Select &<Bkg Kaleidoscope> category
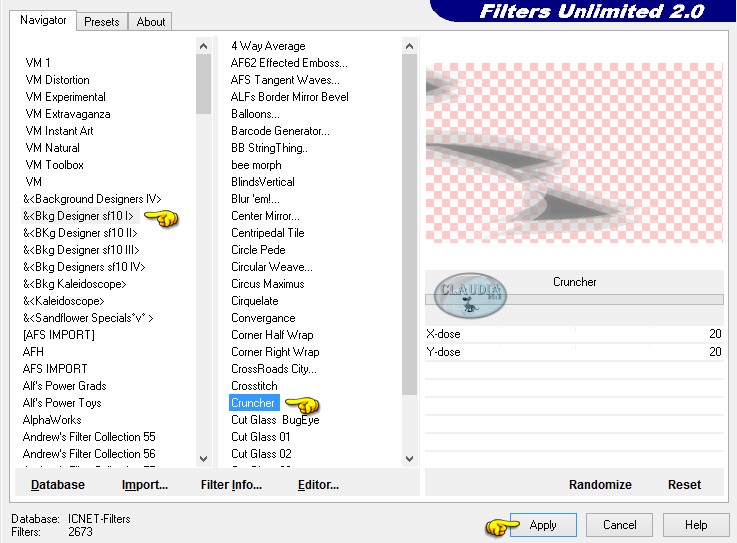Screen dimensions: 737x543 [x=75, y=284]
